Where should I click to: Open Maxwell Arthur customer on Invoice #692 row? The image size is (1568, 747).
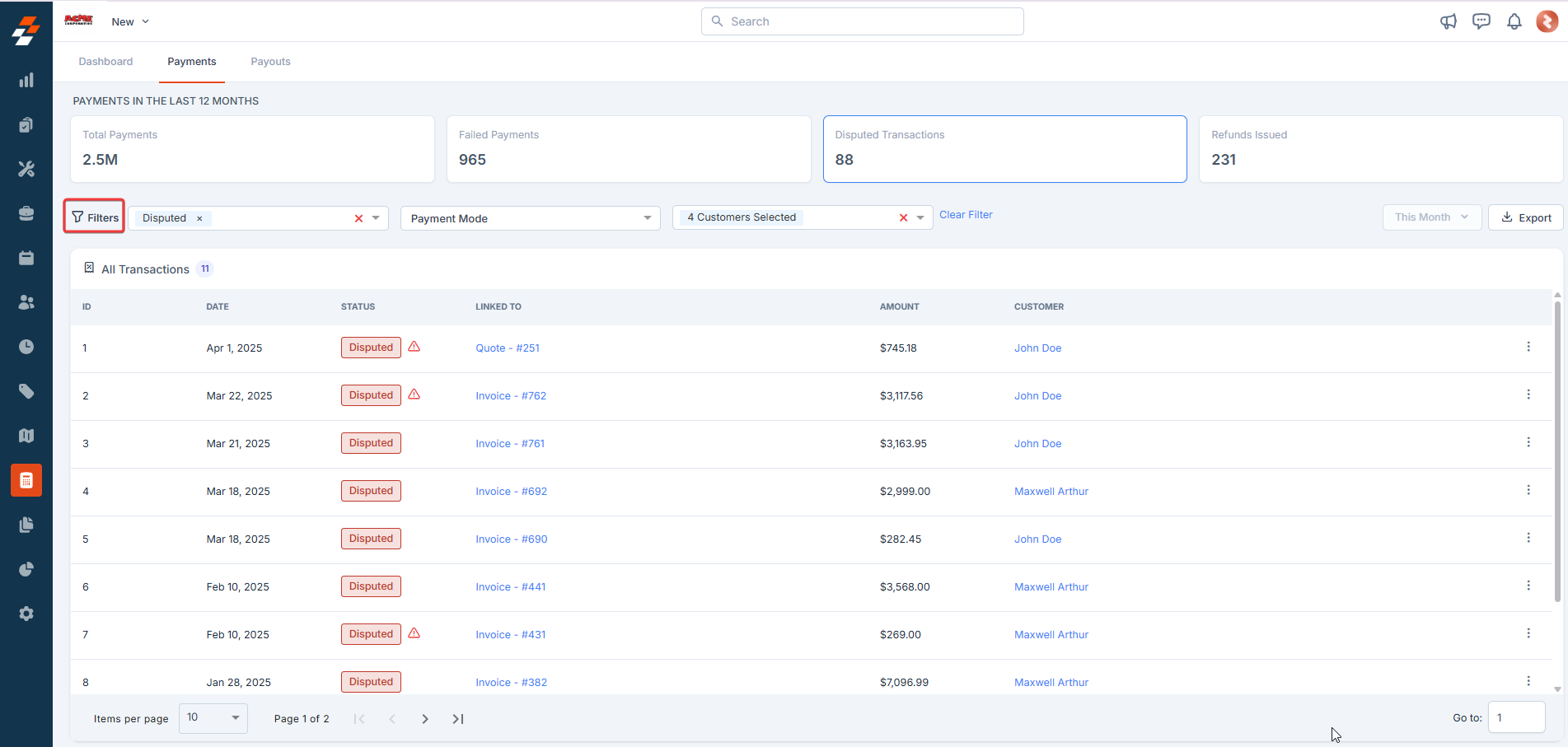(1051, 491)
